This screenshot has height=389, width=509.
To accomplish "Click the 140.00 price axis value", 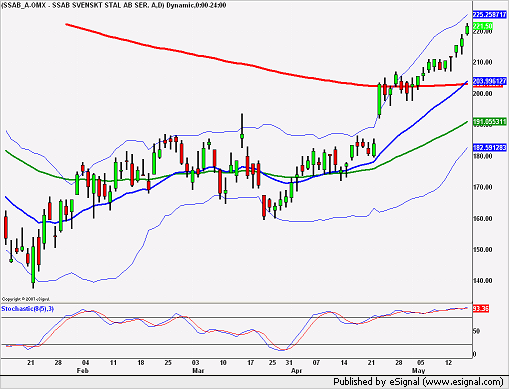I will click(x=482, y=281).
